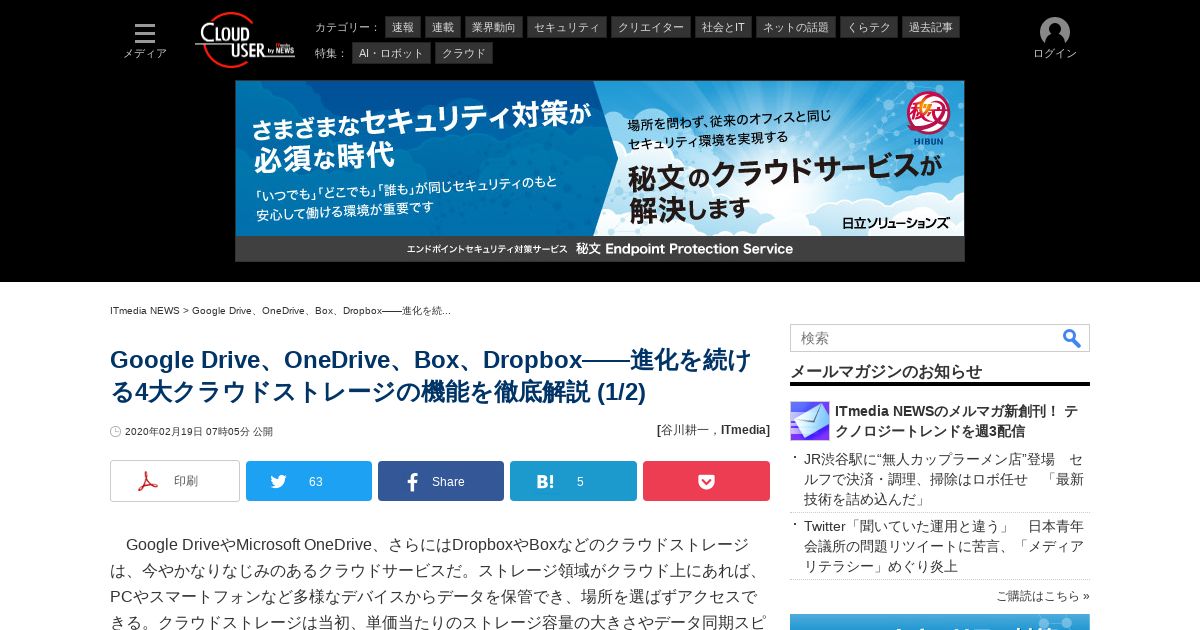Open the クラウド feature tag
Viewport: 1200px width, 630px height.
coord(464,53)
